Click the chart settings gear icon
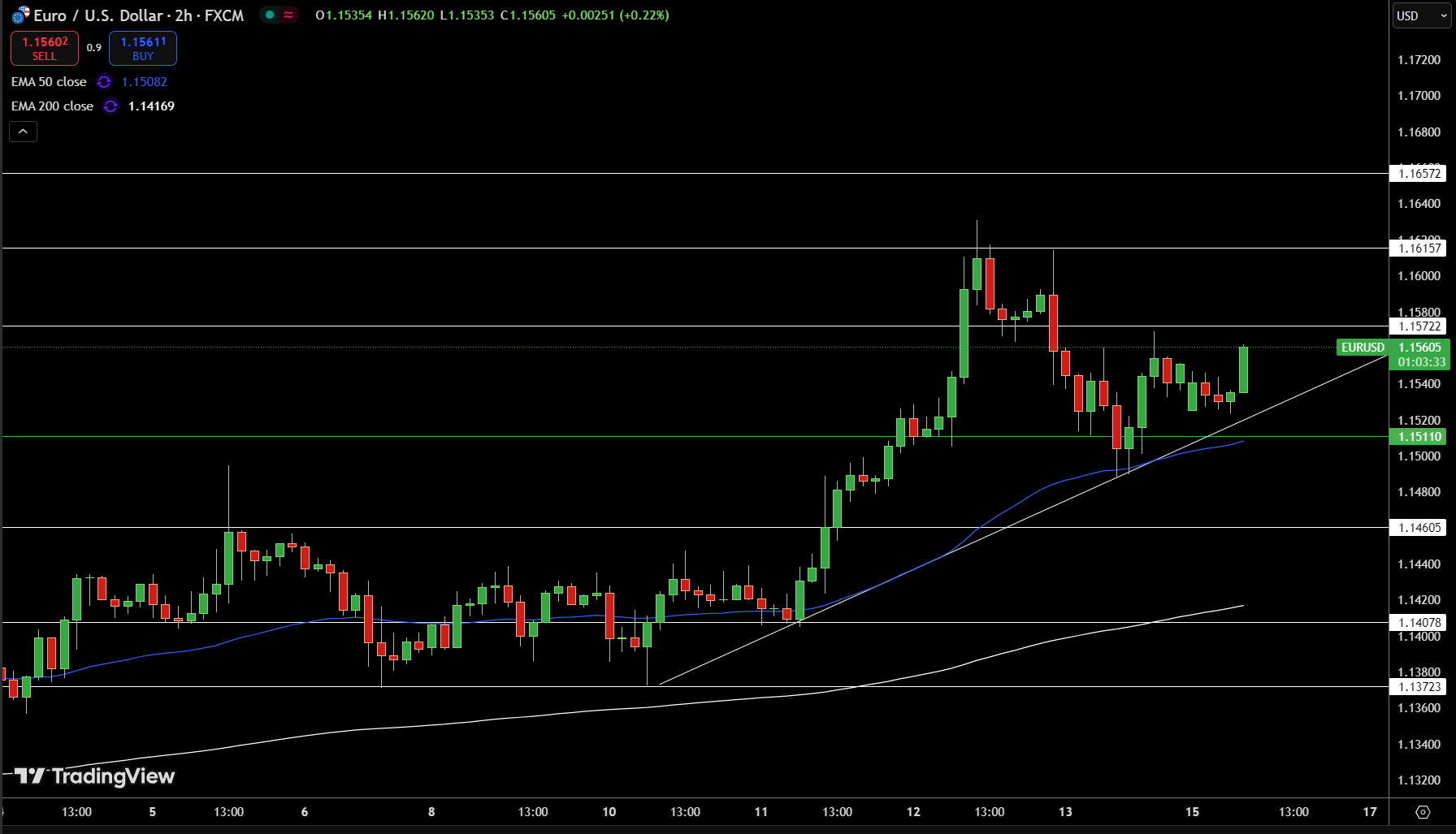The width and height of the screenshot is (1456, 834). [x=1423, y=812]
